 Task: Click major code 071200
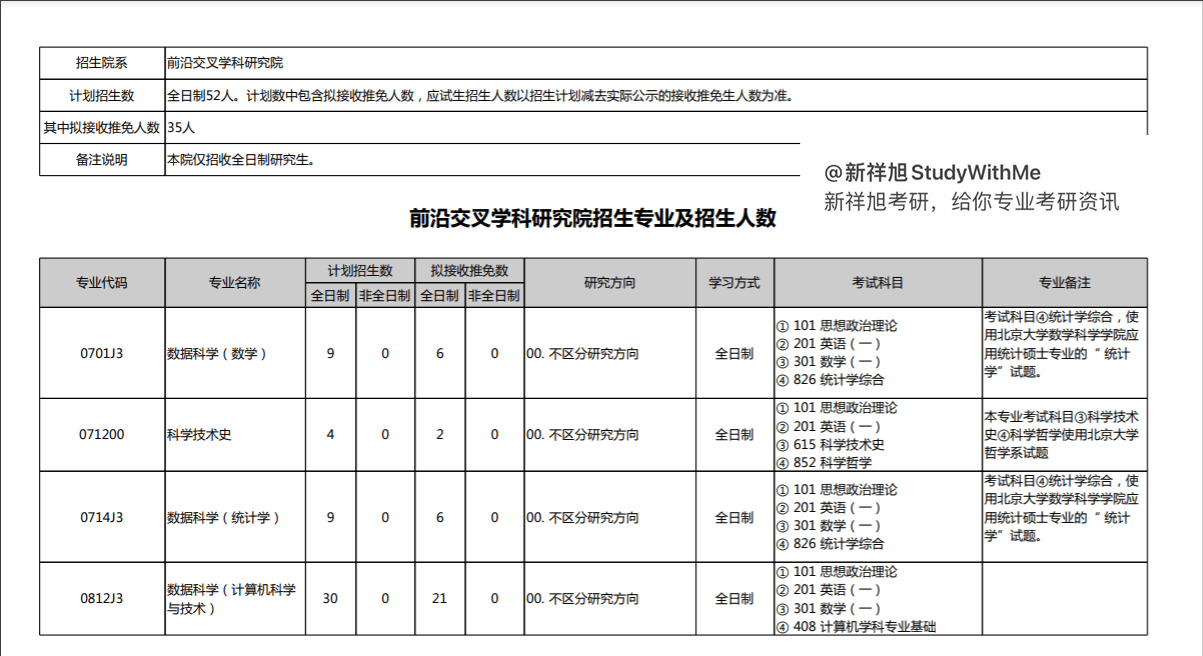[102, 435]
